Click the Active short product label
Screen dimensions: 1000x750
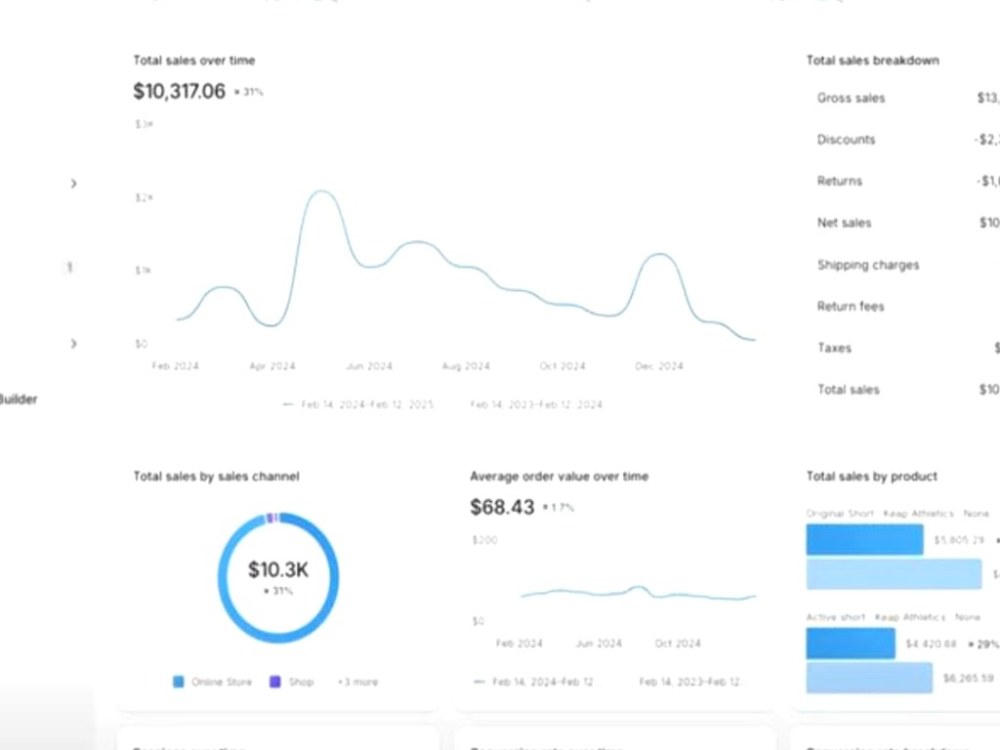point(835,617)
